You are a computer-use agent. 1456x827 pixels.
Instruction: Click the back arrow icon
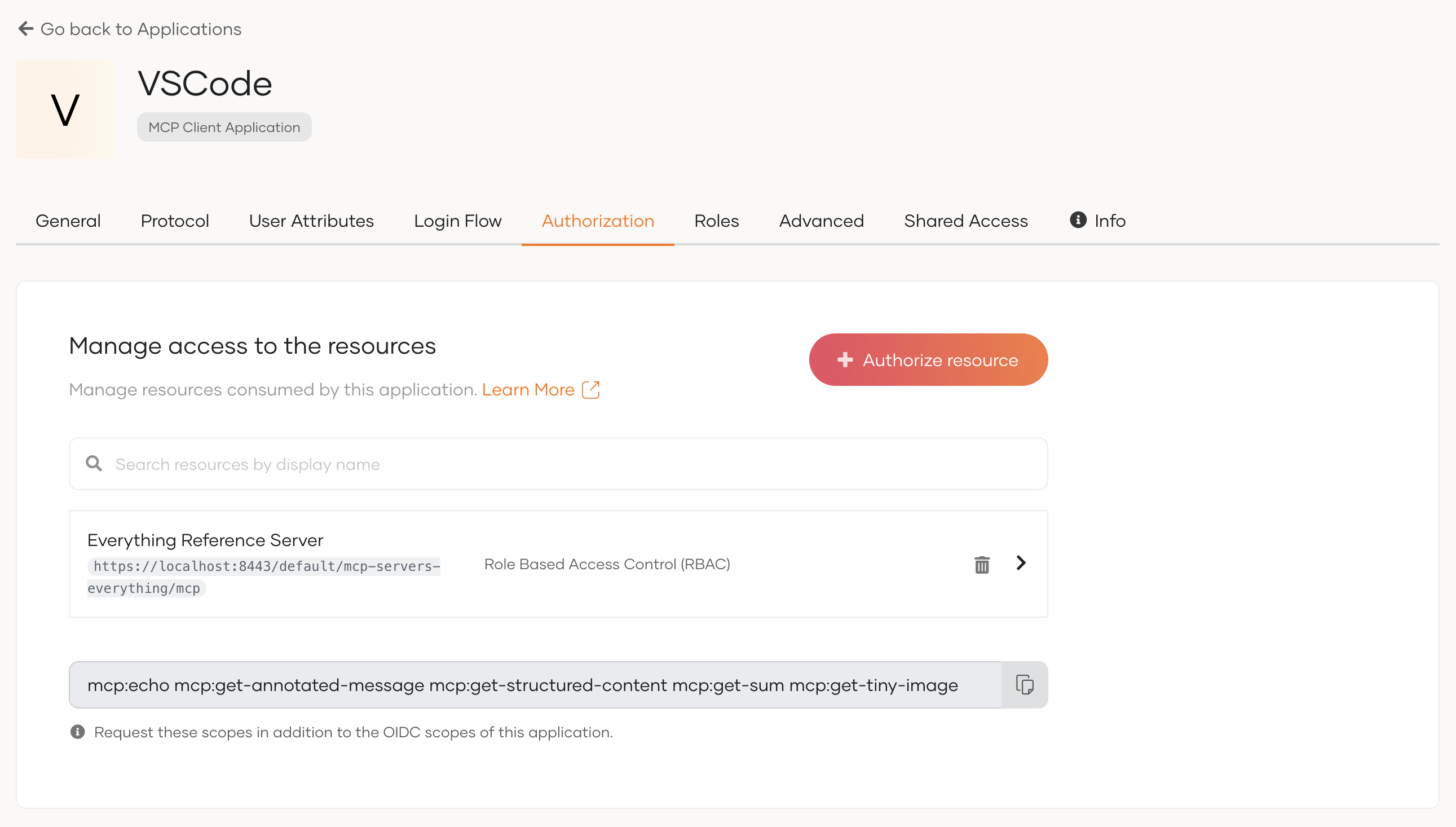(26, 28)
